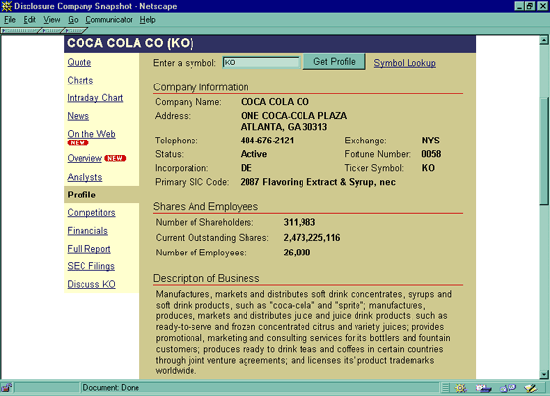Open the SEC Filings link

point(91,266)
